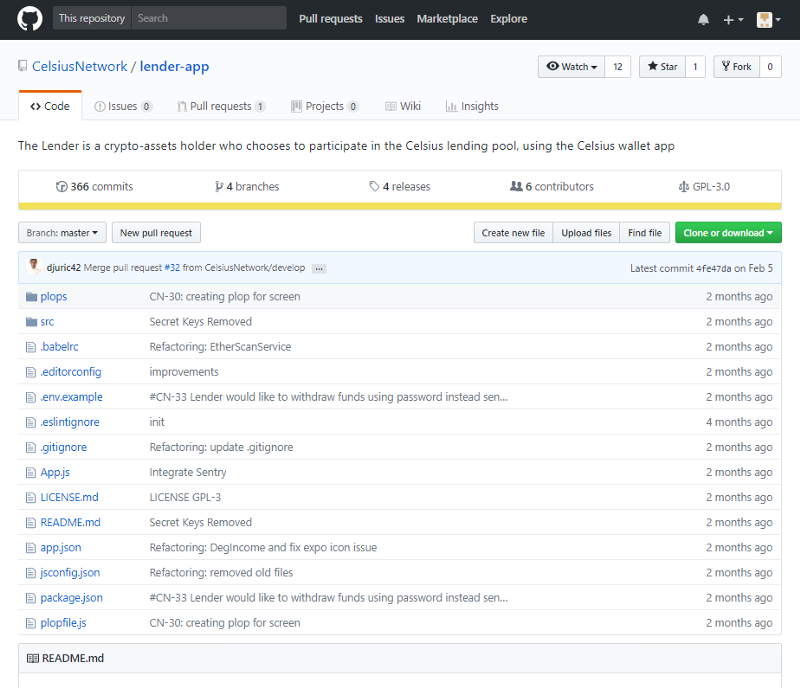Expand commit message ellipsis button
The image size is (800, 688).
coord(319,268)
